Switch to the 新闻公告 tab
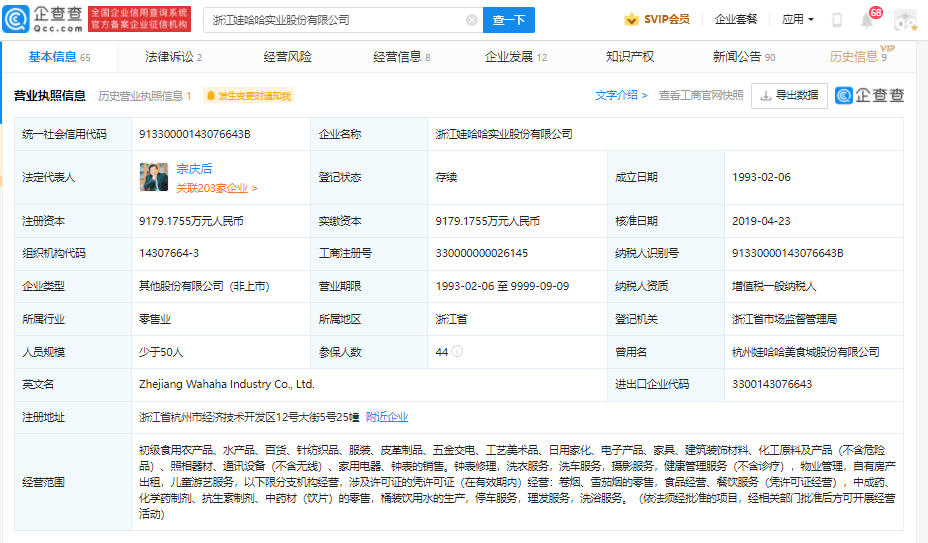Screen dimensions: 928x543 point(744,57)
